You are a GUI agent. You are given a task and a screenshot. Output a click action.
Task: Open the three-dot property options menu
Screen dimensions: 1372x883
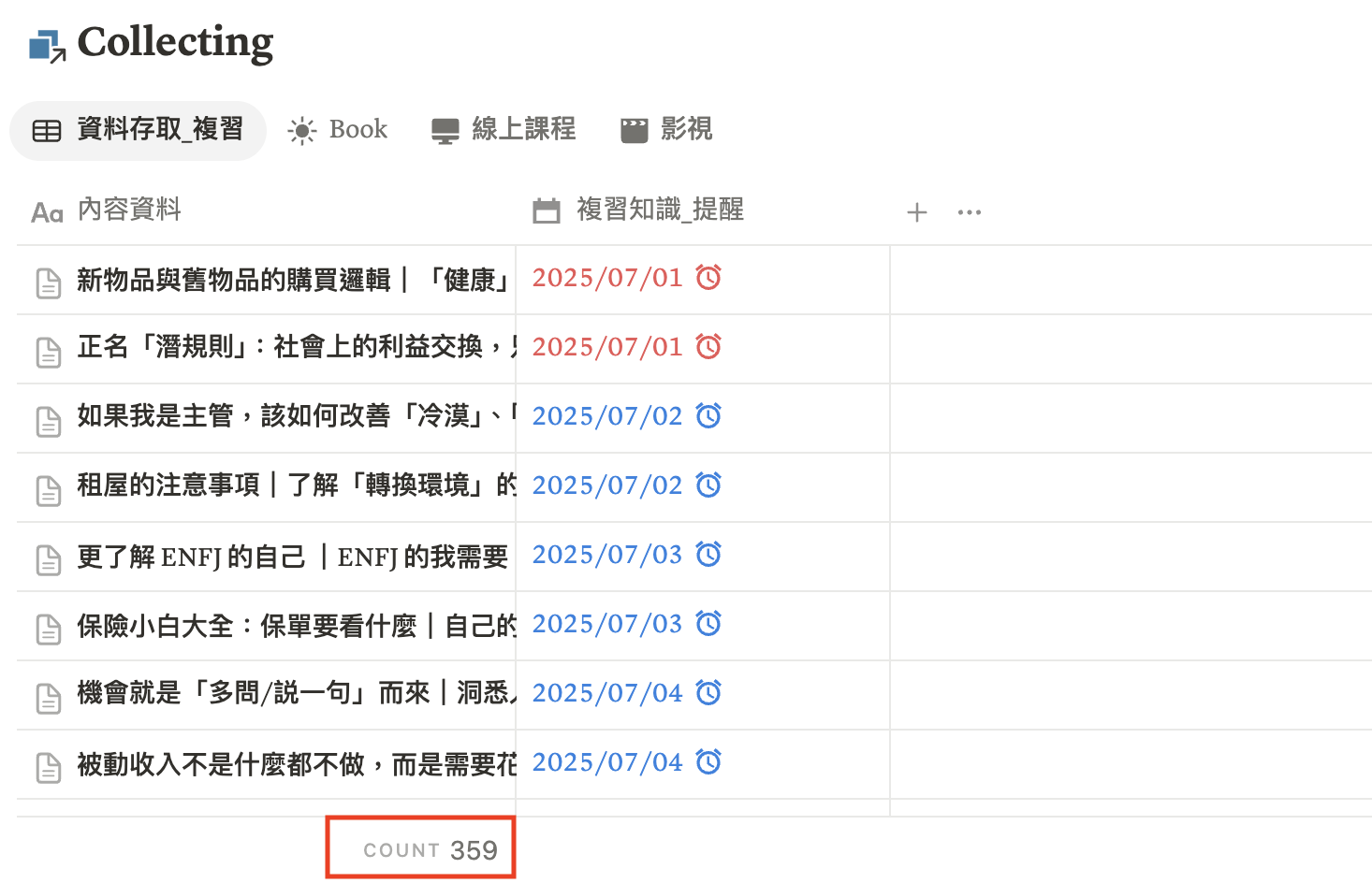pos(970,212)
